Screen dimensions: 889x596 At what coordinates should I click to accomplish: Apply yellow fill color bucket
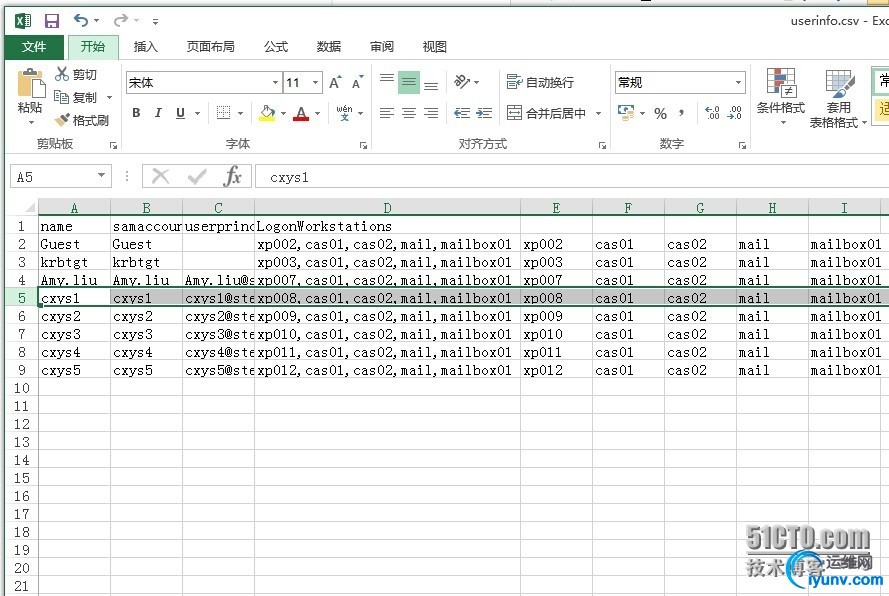point(267,113)
